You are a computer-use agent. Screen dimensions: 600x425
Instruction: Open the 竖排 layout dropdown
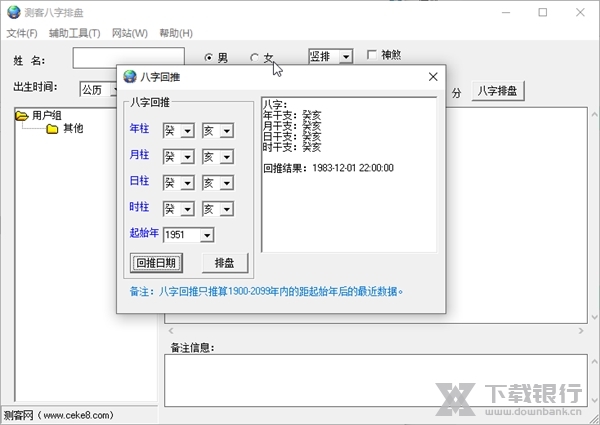[346, 57]
